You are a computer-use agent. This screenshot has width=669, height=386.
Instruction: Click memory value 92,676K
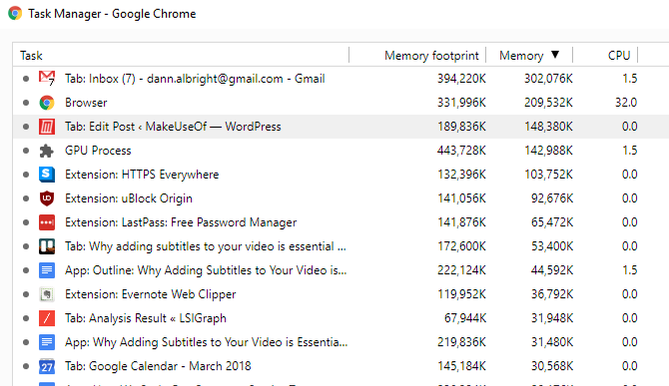[x=552, y=198]
